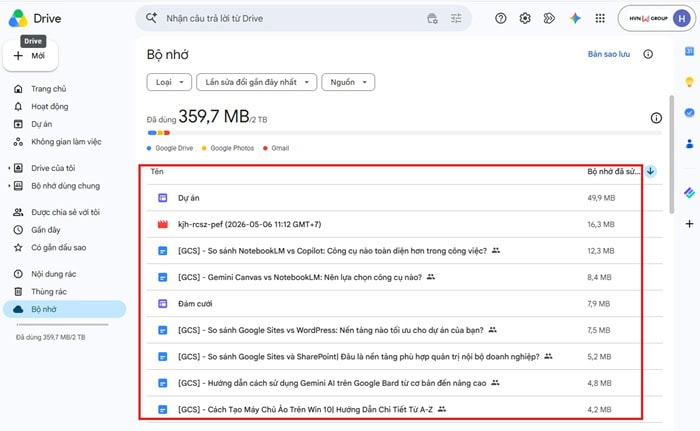Expand the Drive của tôi tree arrow
The image size is (700, 431).
pyautogui.click(x=8, y=168)
